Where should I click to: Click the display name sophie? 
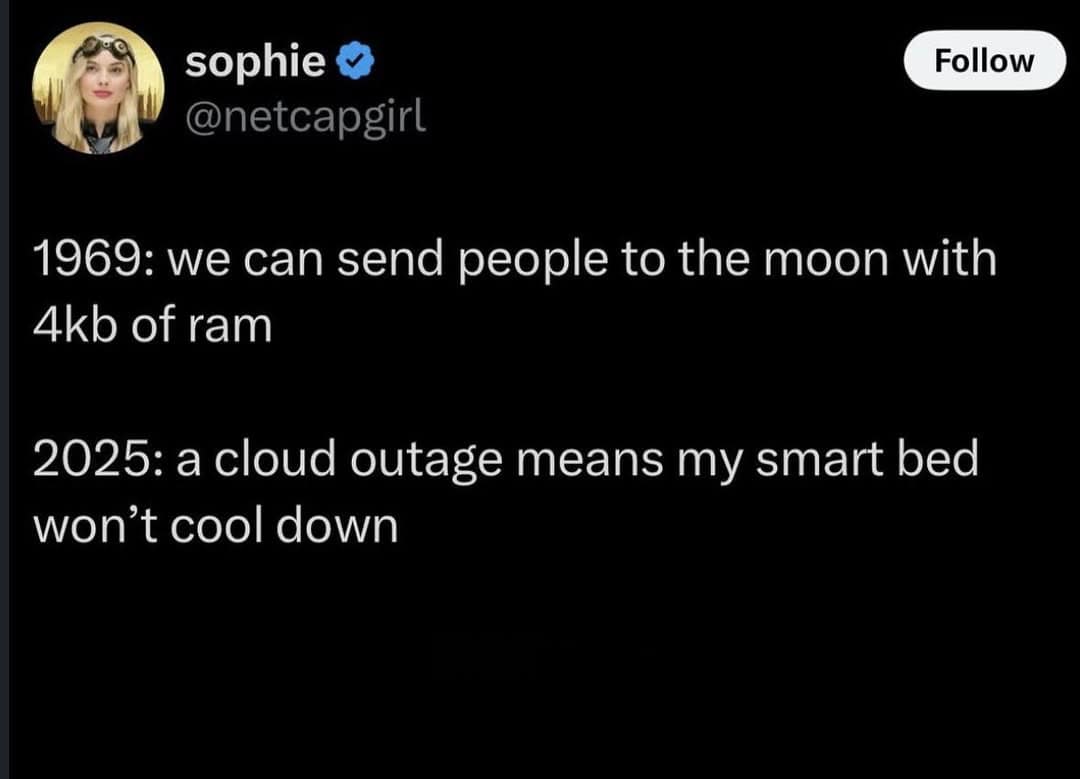(x=255, y=60)
